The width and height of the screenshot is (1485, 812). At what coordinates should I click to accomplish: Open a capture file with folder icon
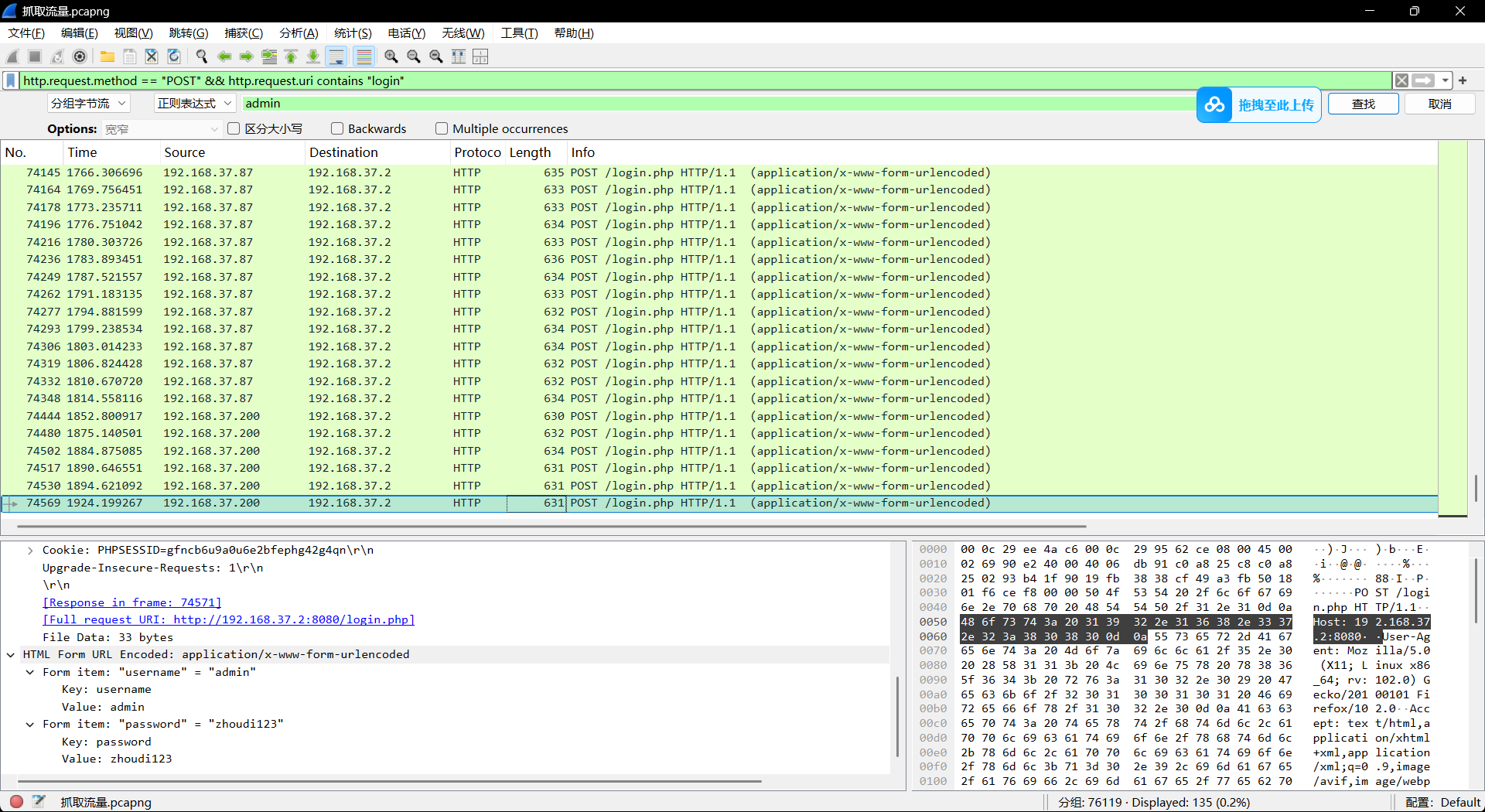coord(108,56)
